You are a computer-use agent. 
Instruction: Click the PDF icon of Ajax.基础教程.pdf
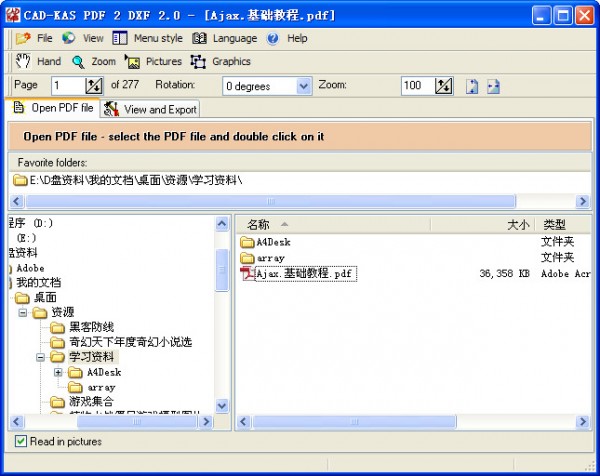248,274
